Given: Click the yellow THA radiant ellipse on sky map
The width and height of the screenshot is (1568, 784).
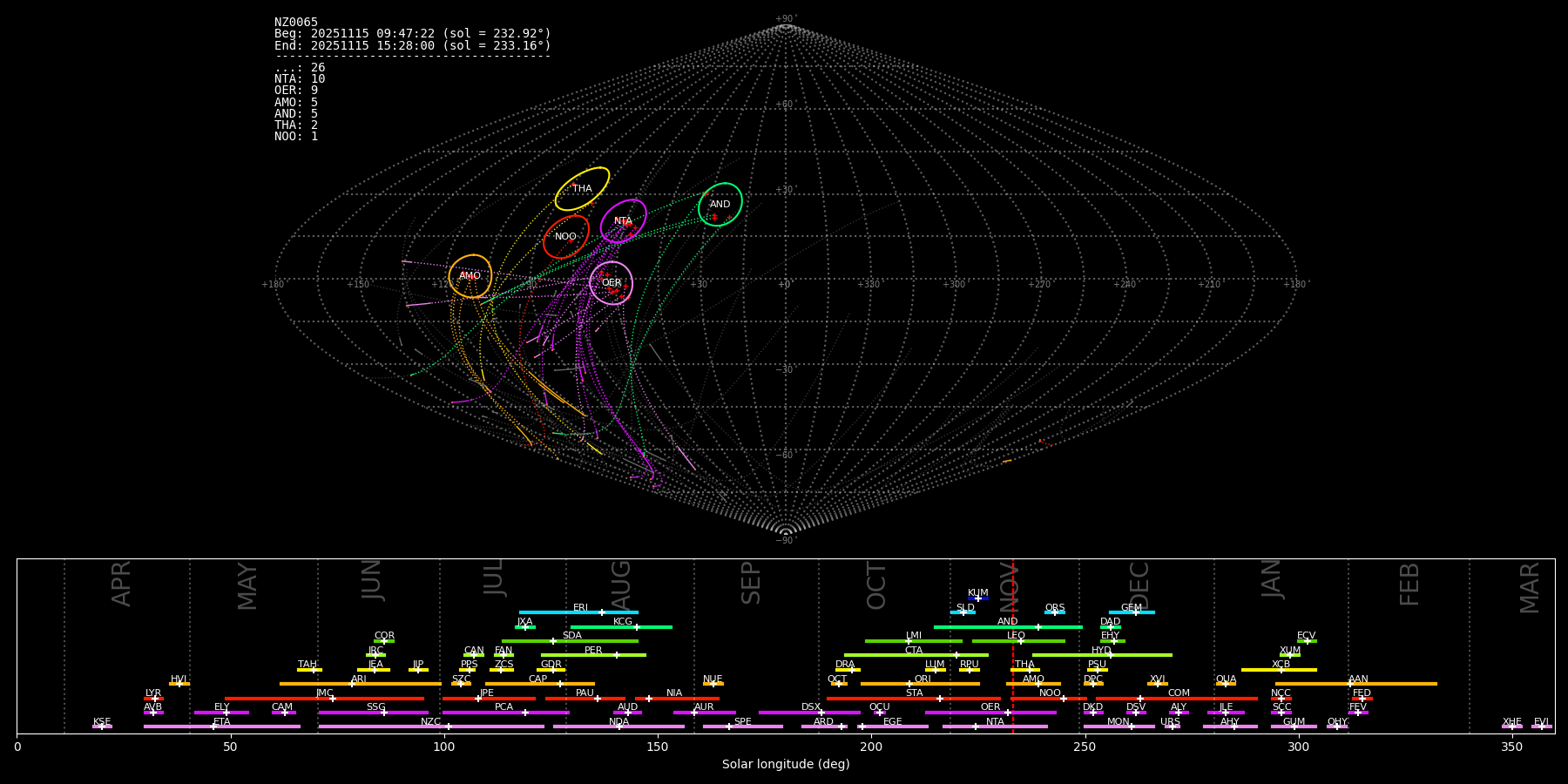Looking at the screenshot, I should coord(582,189).
